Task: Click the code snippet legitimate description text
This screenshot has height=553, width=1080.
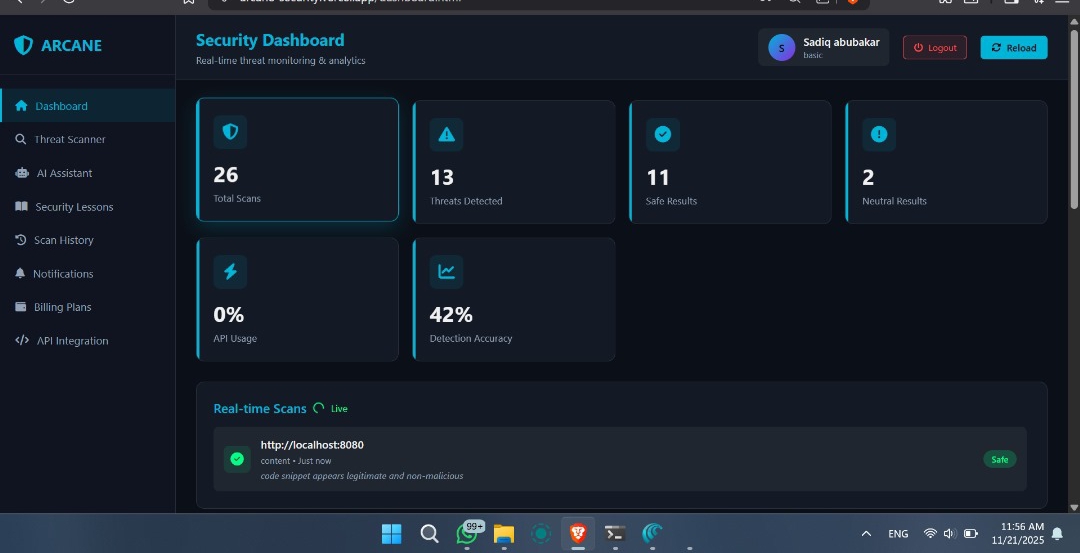Action: coord(362,476)
